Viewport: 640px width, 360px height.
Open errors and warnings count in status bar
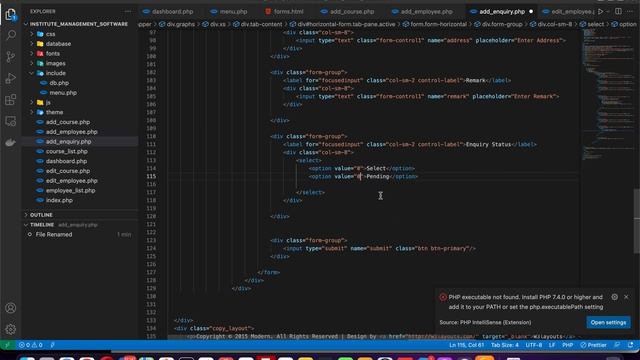point(30,345)
